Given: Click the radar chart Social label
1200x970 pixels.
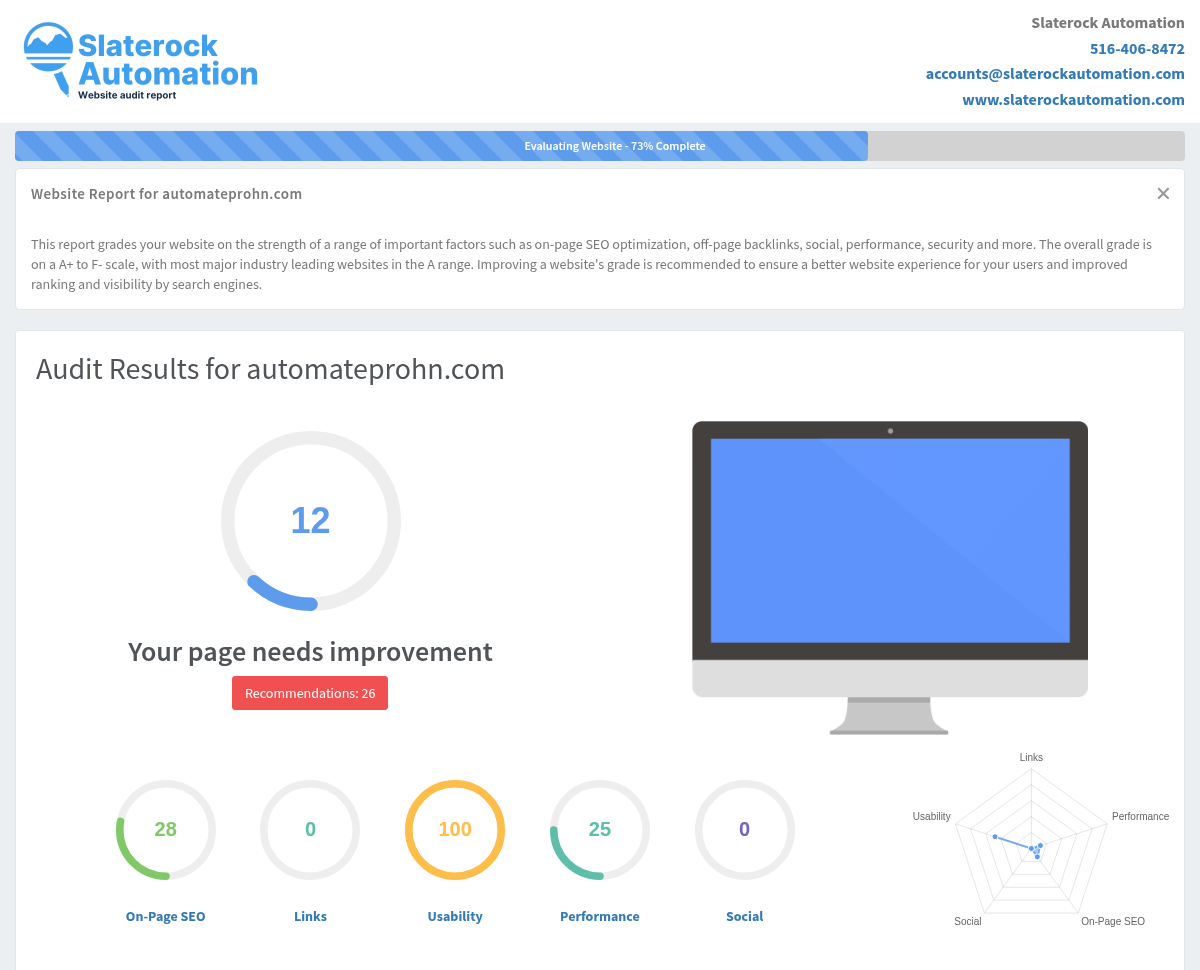Looking at the screenshot, I should 967,922.
